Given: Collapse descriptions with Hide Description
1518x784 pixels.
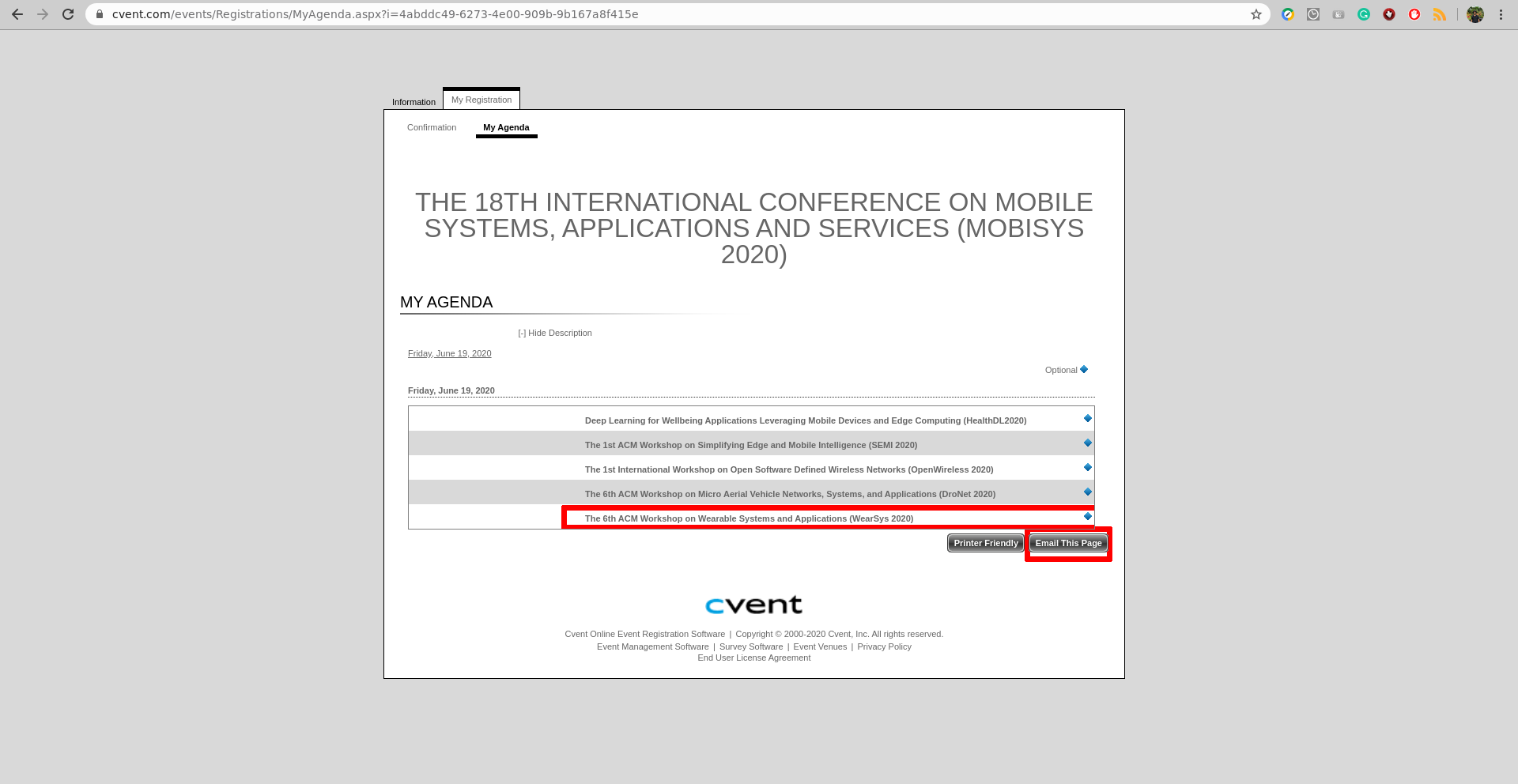Looking at the screenshot, I should pyautogui.click(x=555, y=333).
